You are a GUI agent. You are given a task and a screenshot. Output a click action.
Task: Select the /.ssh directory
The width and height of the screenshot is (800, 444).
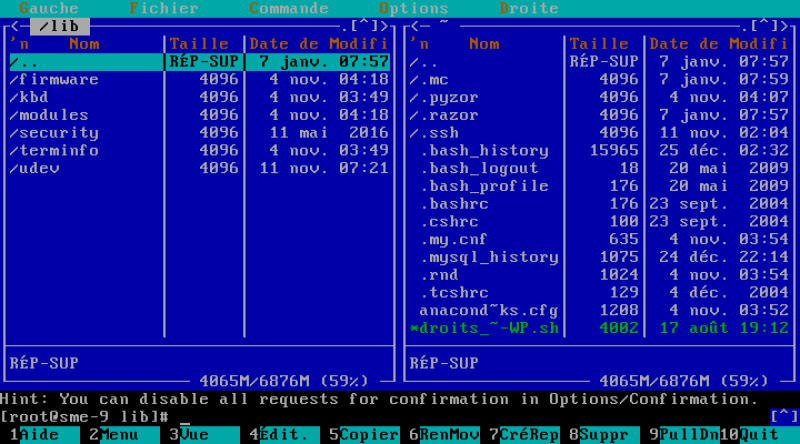coord(599,133)
